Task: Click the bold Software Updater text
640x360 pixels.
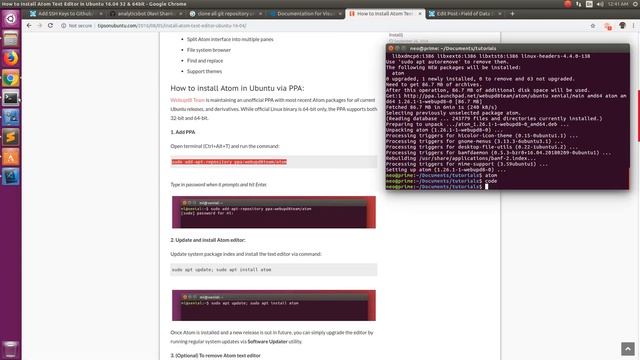Action: coord(267,342)
